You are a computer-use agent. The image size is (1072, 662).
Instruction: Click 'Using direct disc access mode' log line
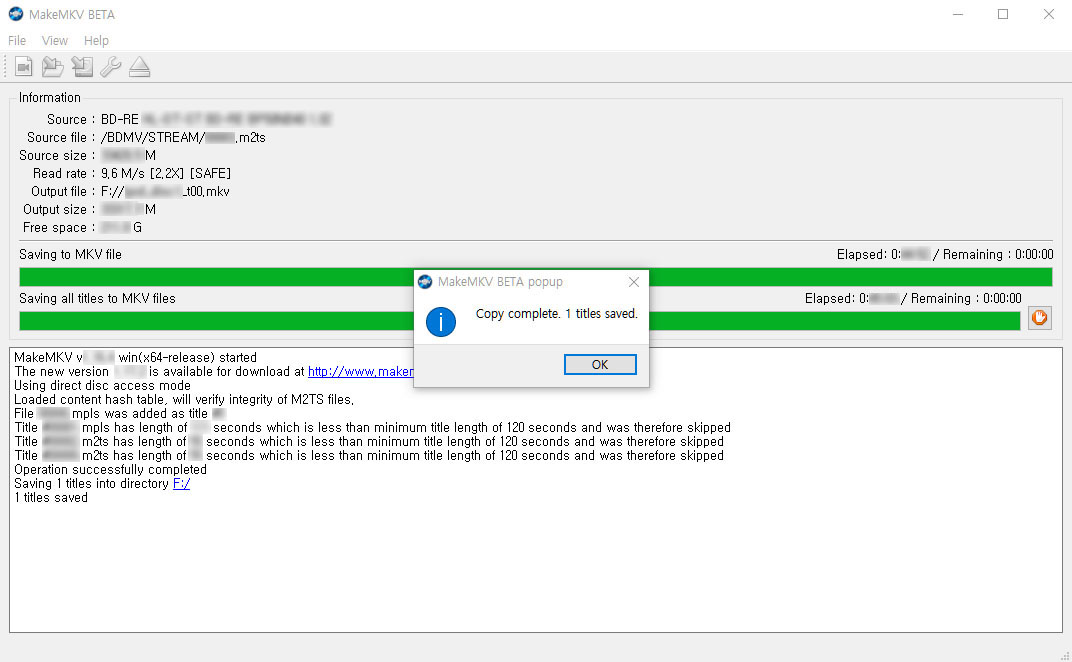(x=103, y=385)
